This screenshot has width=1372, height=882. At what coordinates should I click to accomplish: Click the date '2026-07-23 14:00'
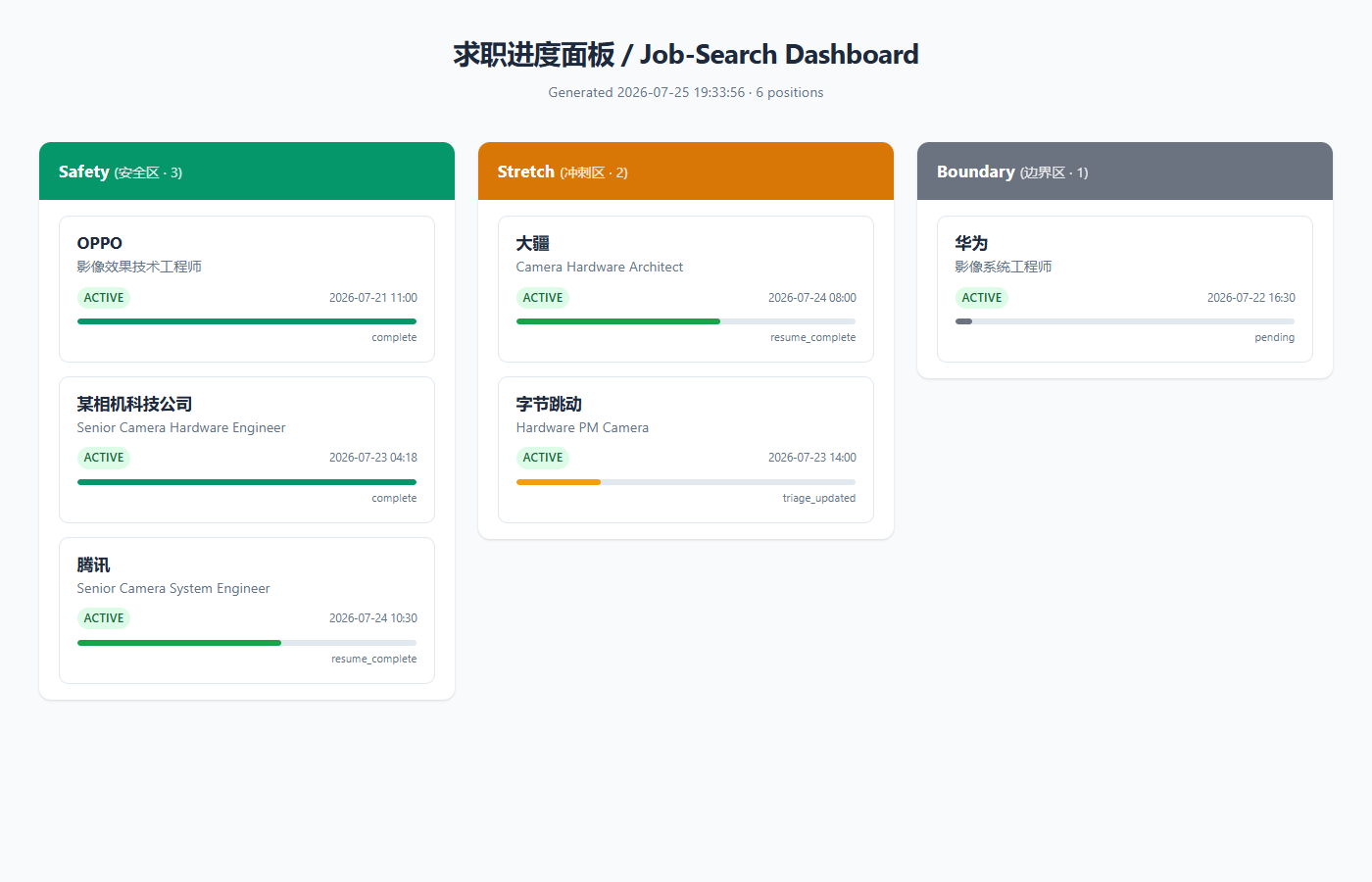[x=812, y=458]
